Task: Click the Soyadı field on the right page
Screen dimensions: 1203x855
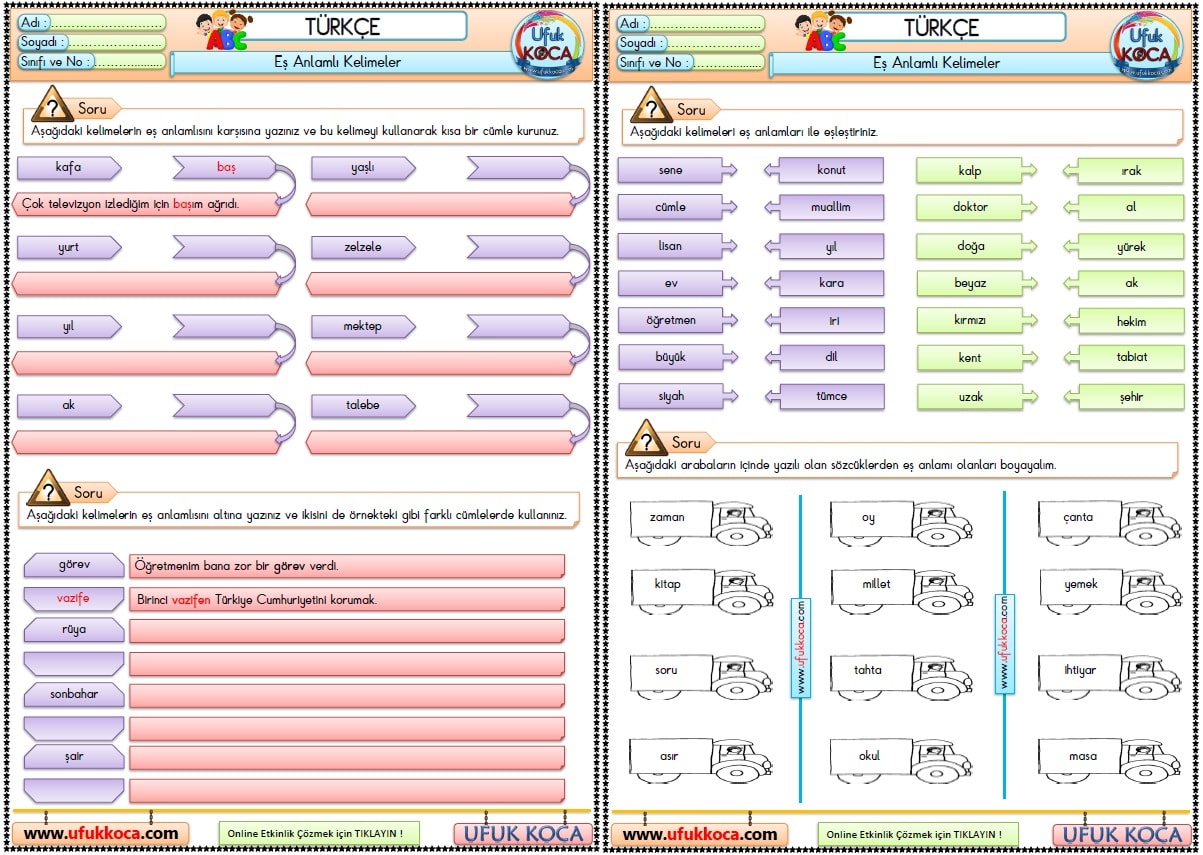Action: click(x=690, y=43)
